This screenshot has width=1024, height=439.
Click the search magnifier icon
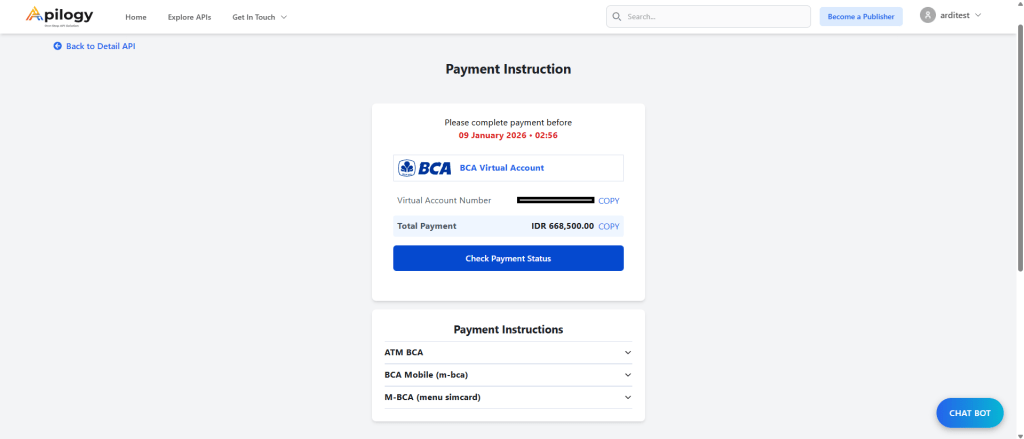(617, 17)
